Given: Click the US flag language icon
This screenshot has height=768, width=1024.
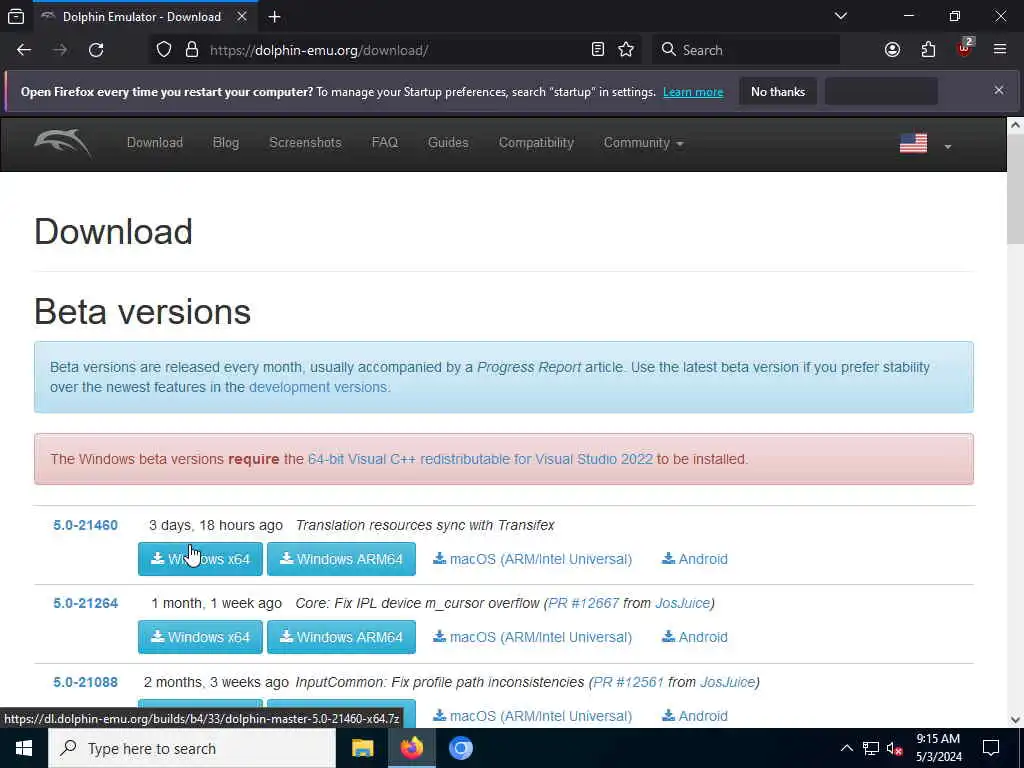Looking at the screenshot, I should coord(913,143).
